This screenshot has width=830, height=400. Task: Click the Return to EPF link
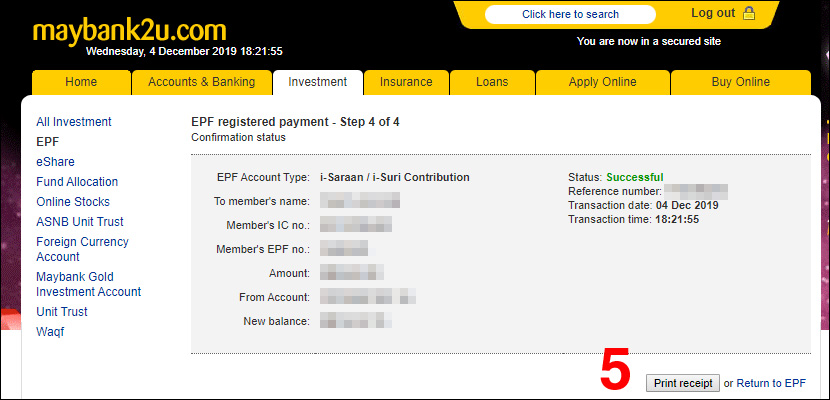point(772,383)
